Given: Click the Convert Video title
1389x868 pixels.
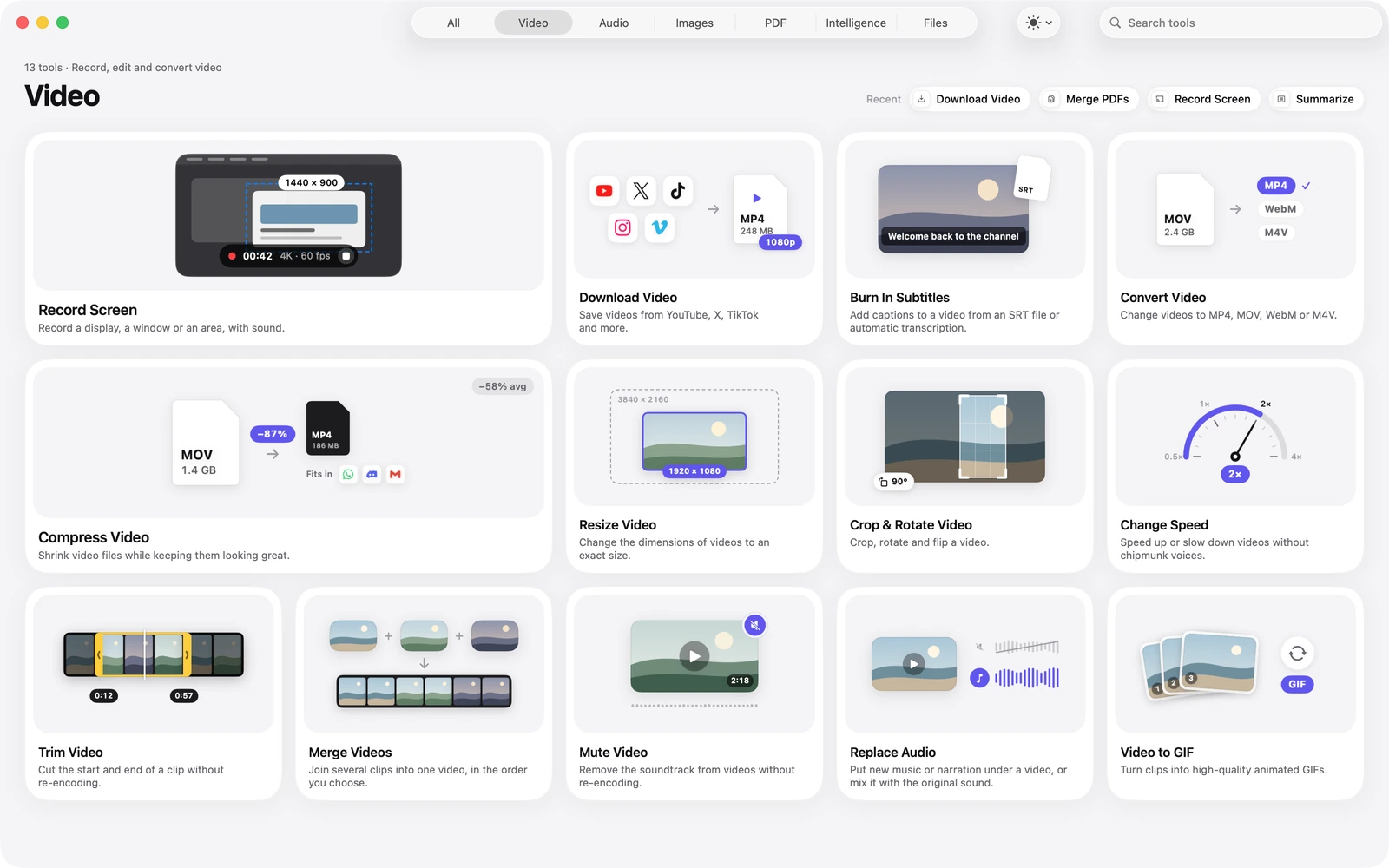Looking at the screenshot, I should coord(1162,298).
